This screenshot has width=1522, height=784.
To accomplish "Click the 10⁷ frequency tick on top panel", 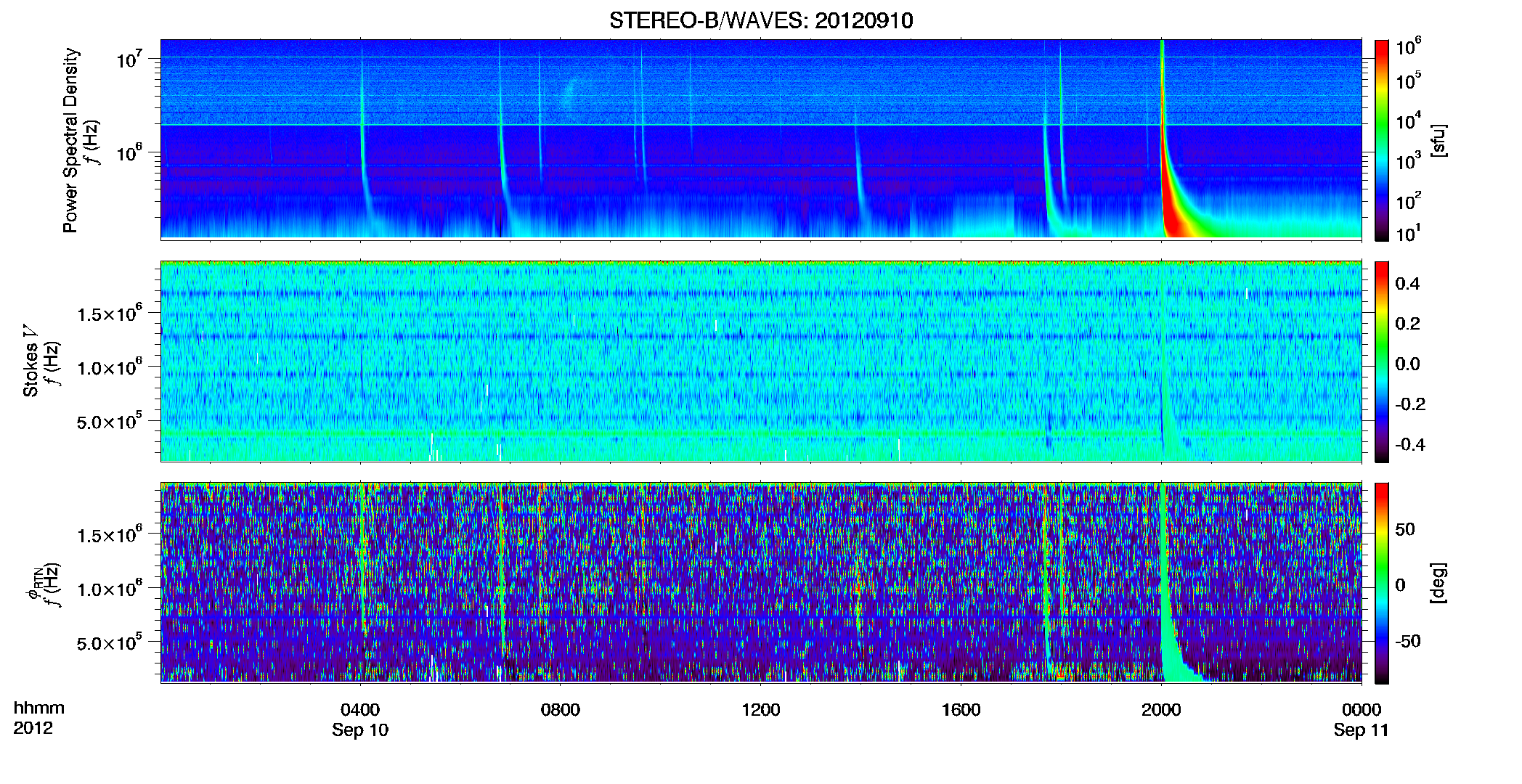I will tap(129, 60).
